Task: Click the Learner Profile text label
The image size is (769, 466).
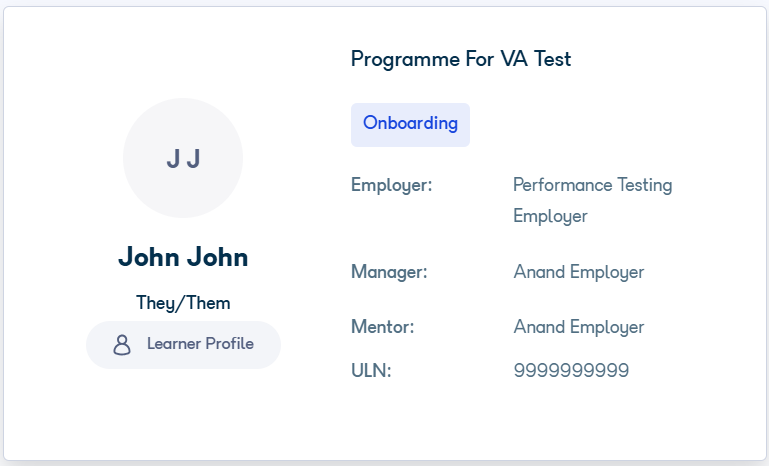Action: [x=201, y=344]
